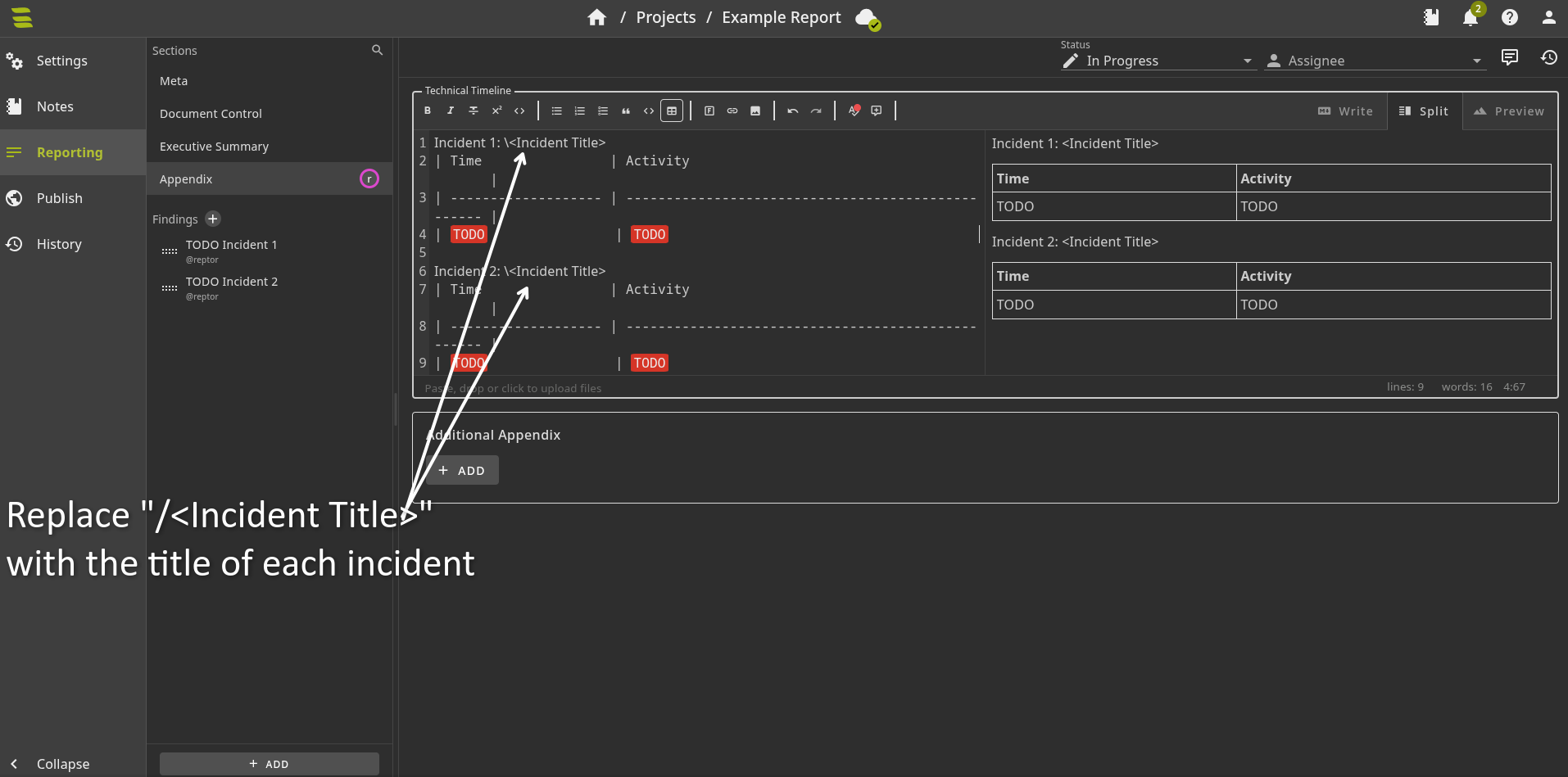Add a comment via toolbar icon
This screenshot has height=777, width=1568.
(x=876, y=111)
